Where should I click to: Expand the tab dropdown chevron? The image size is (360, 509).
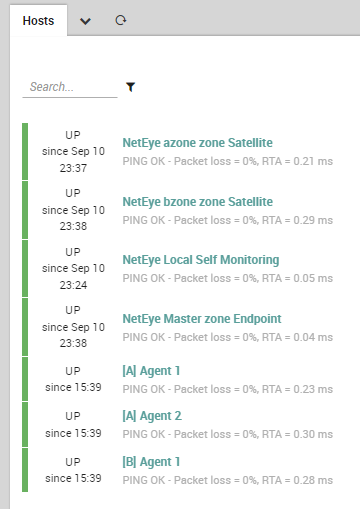85,21
